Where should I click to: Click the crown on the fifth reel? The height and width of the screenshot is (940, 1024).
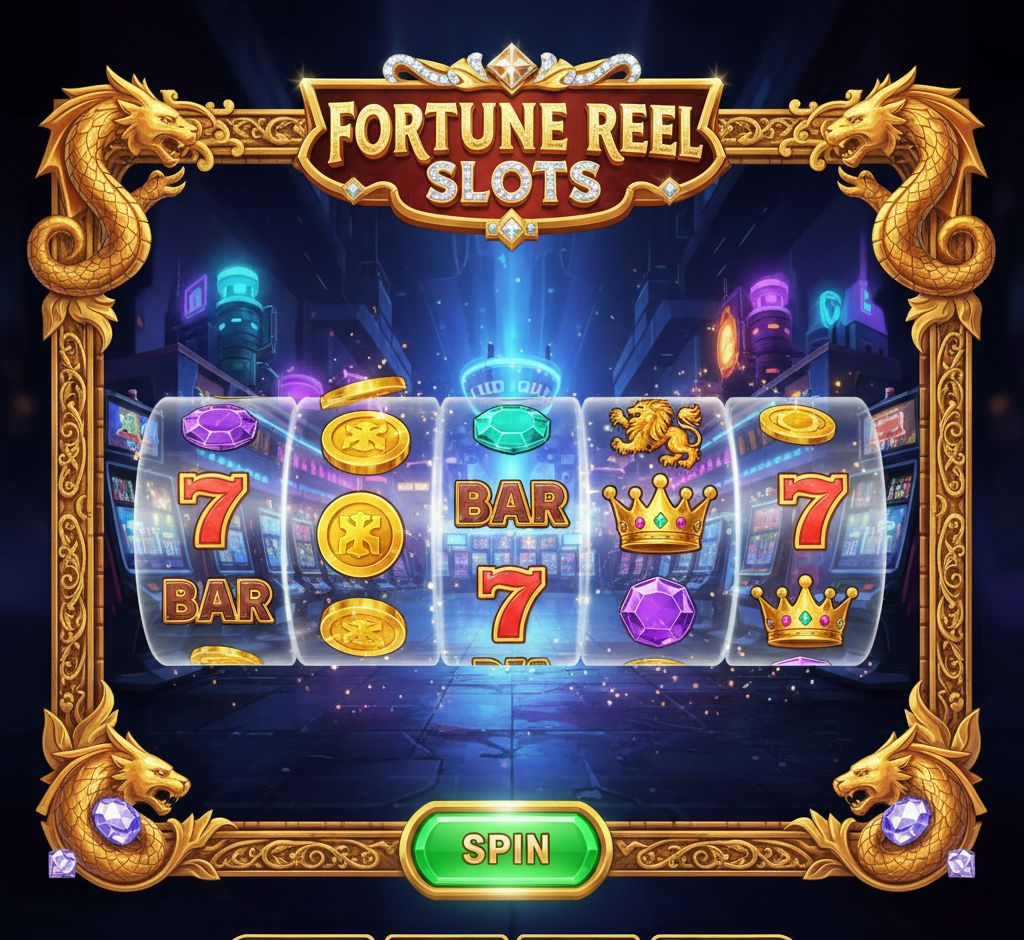(804, 611)
